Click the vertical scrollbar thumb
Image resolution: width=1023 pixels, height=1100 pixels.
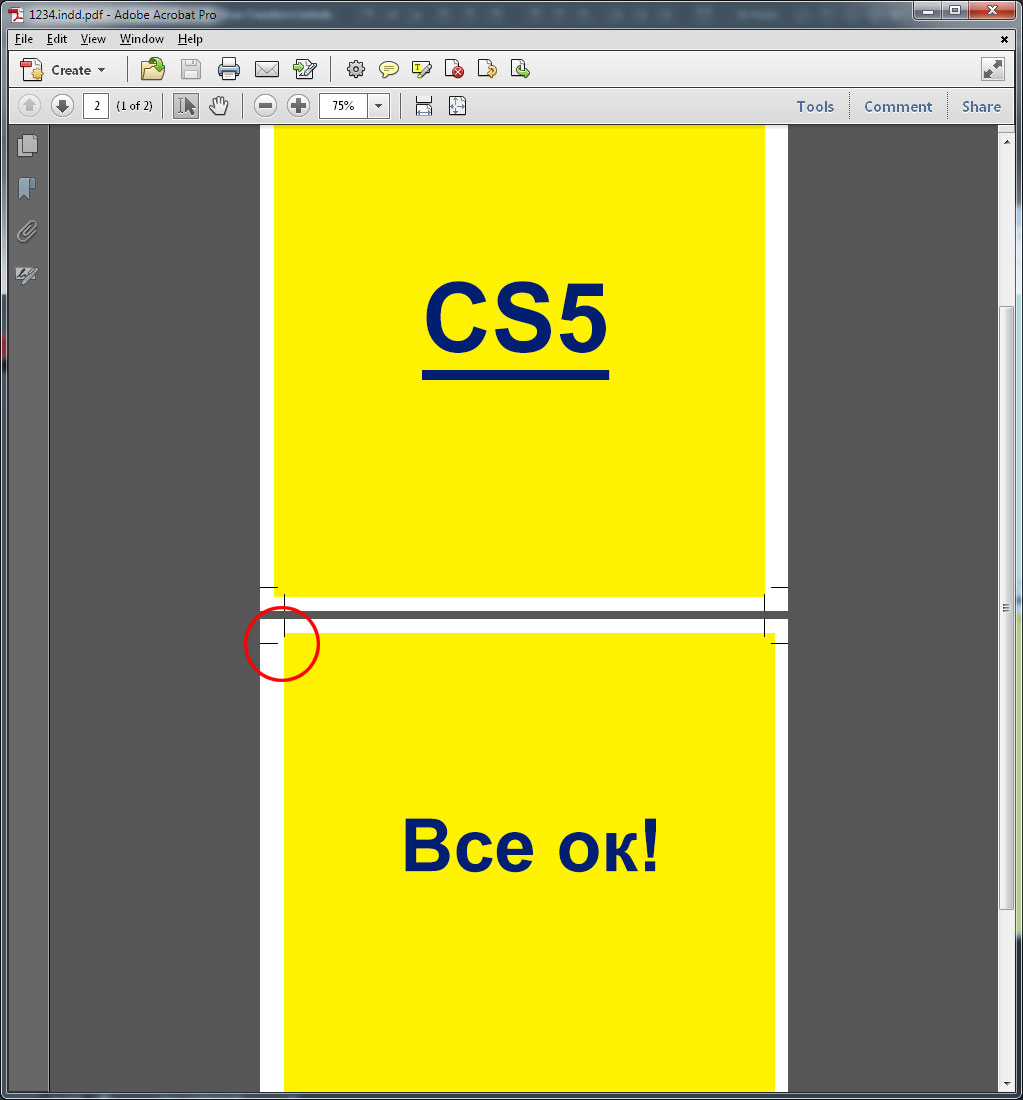pos(1006,608)
